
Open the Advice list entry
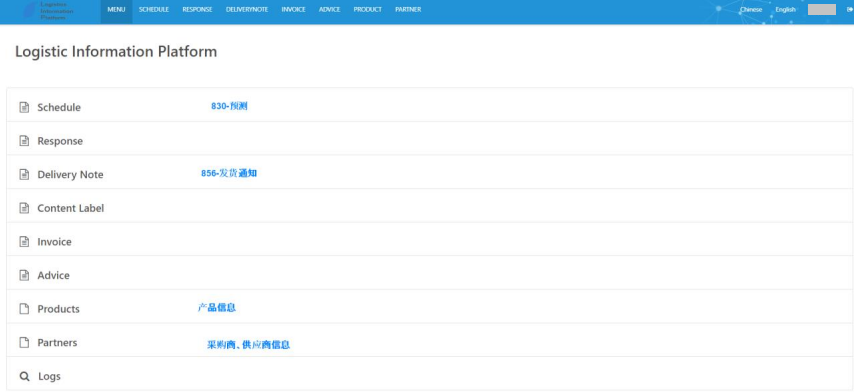pos(429,273)
